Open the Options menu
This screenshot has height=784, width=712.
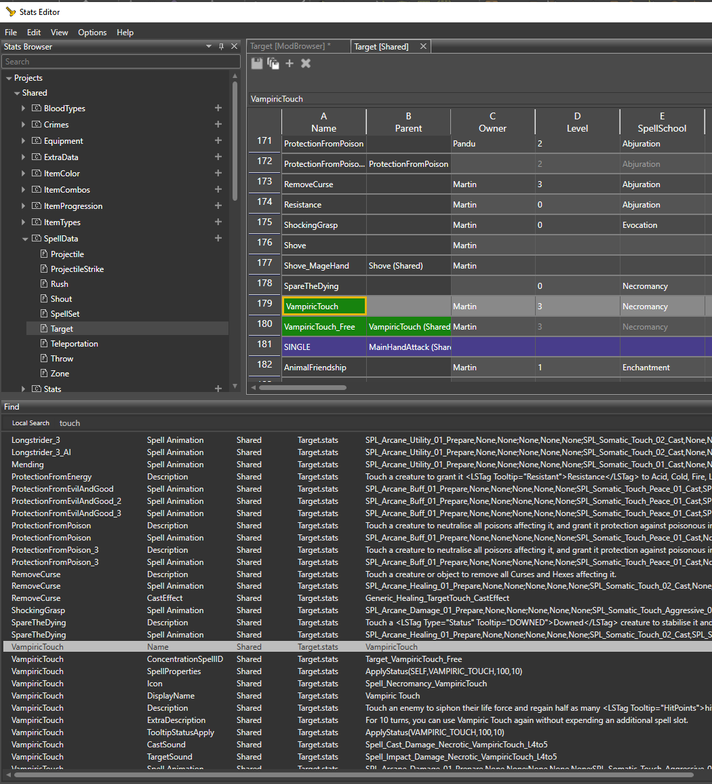[x=92, y=32]
